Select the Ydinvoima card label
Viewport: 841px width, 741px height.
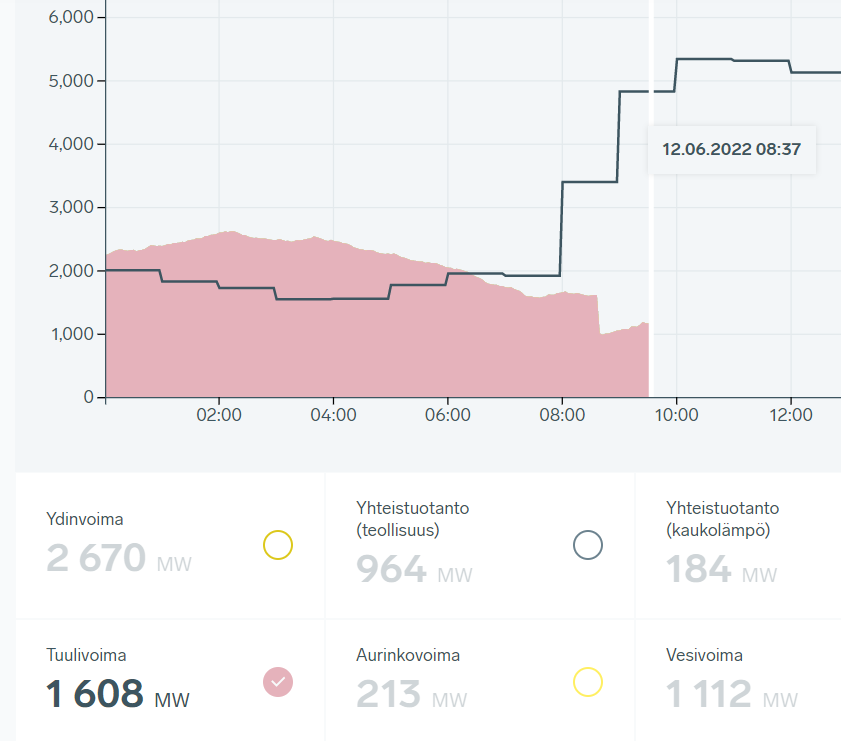tap(85, 519)
